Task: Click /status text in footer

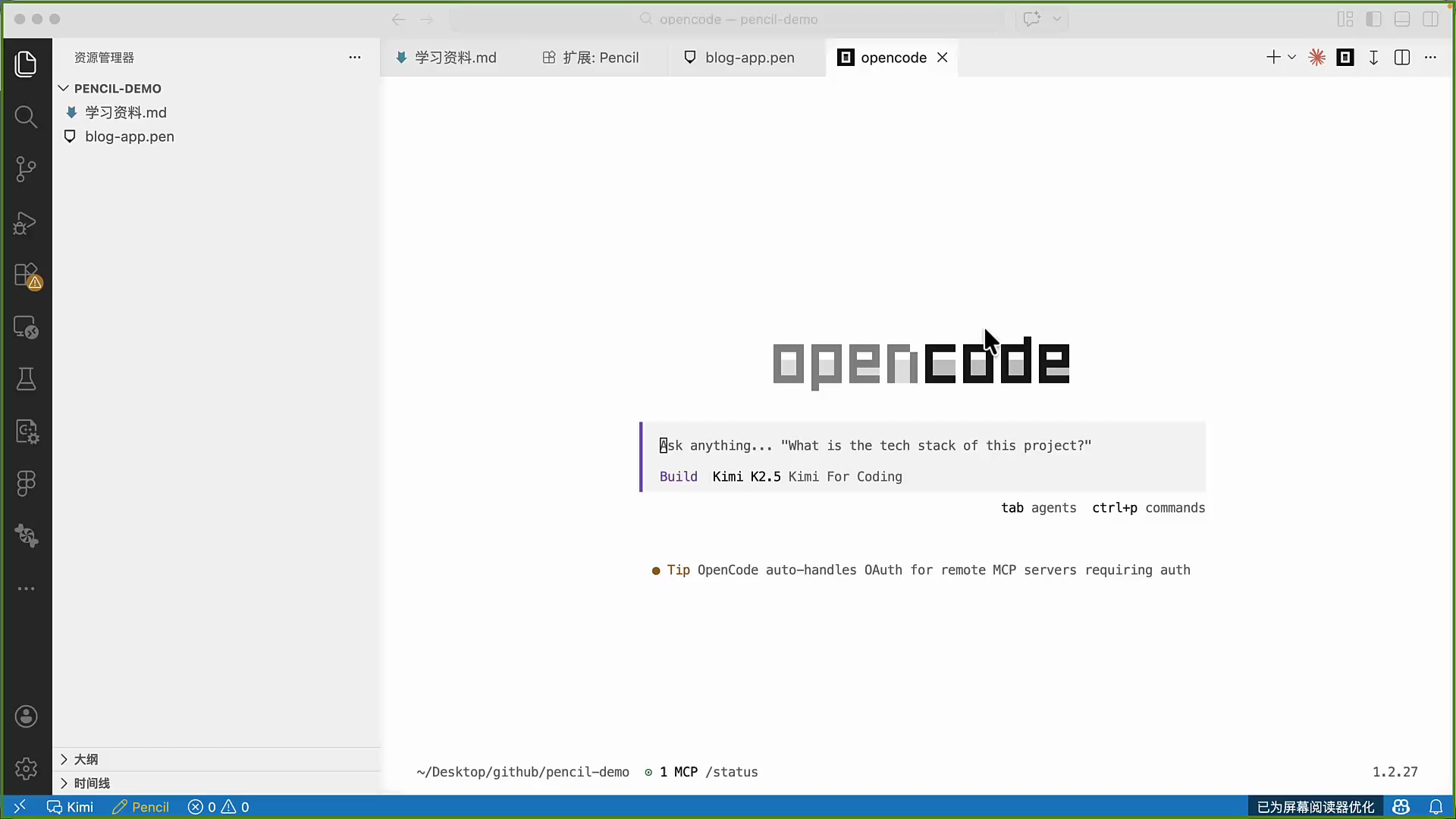Action: (731, 772)
